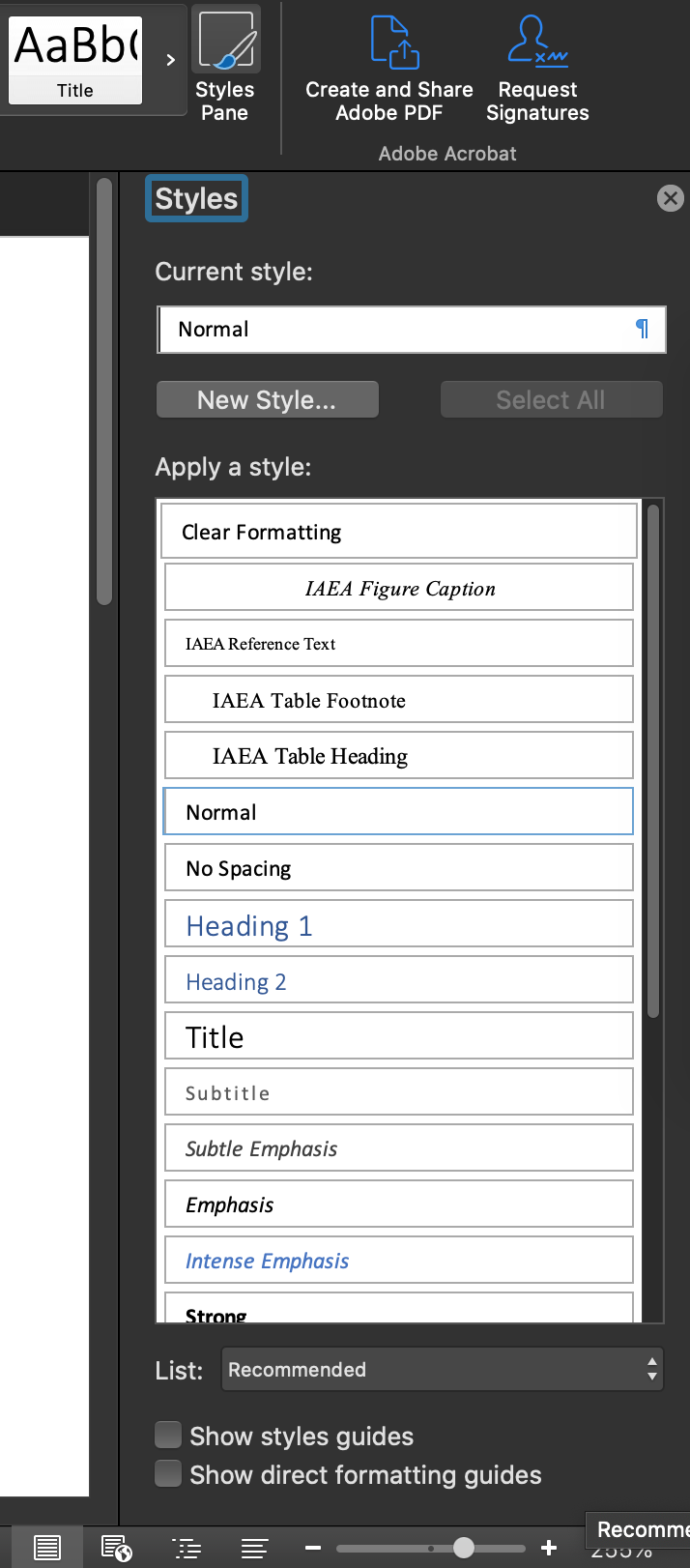This screenshot has width=690, height=1568.
Task: Enable Show direct formatting guides
Action: pos(168,1473)
